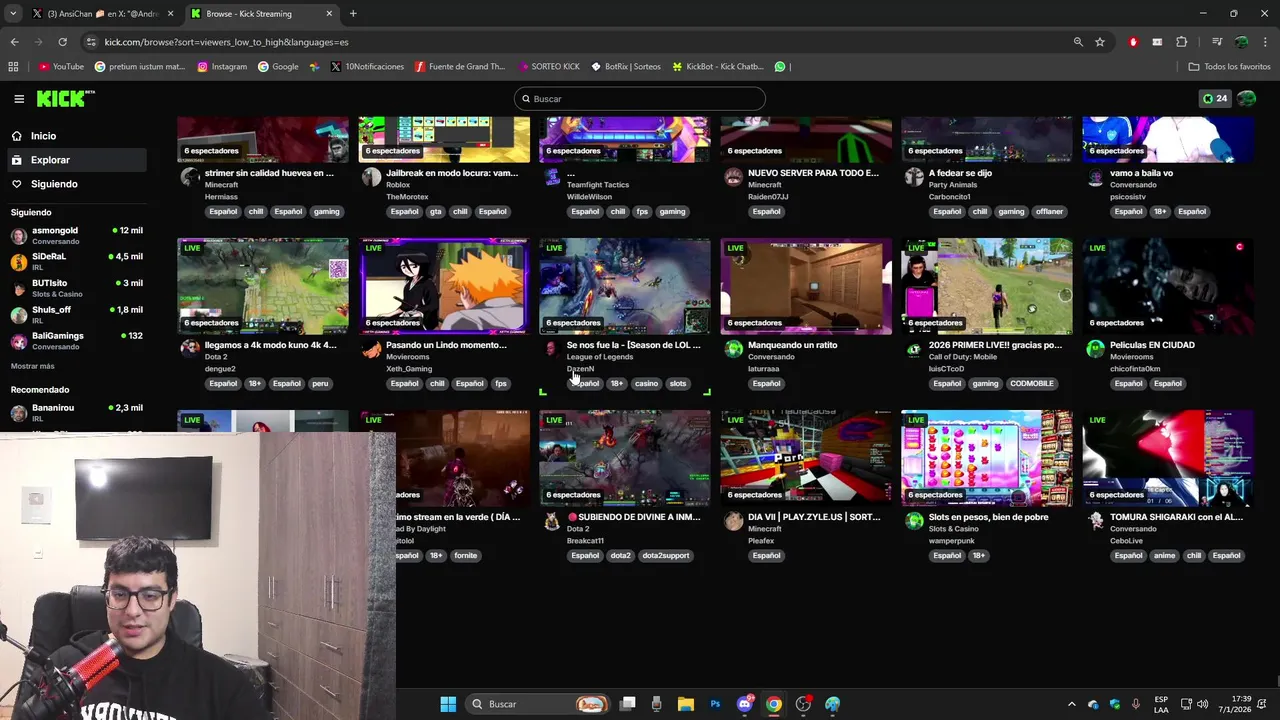Open CeboLive TOMURA SHIGARAKI stream thumbnail
The image size is (1280, 720).
point(1168,458)
